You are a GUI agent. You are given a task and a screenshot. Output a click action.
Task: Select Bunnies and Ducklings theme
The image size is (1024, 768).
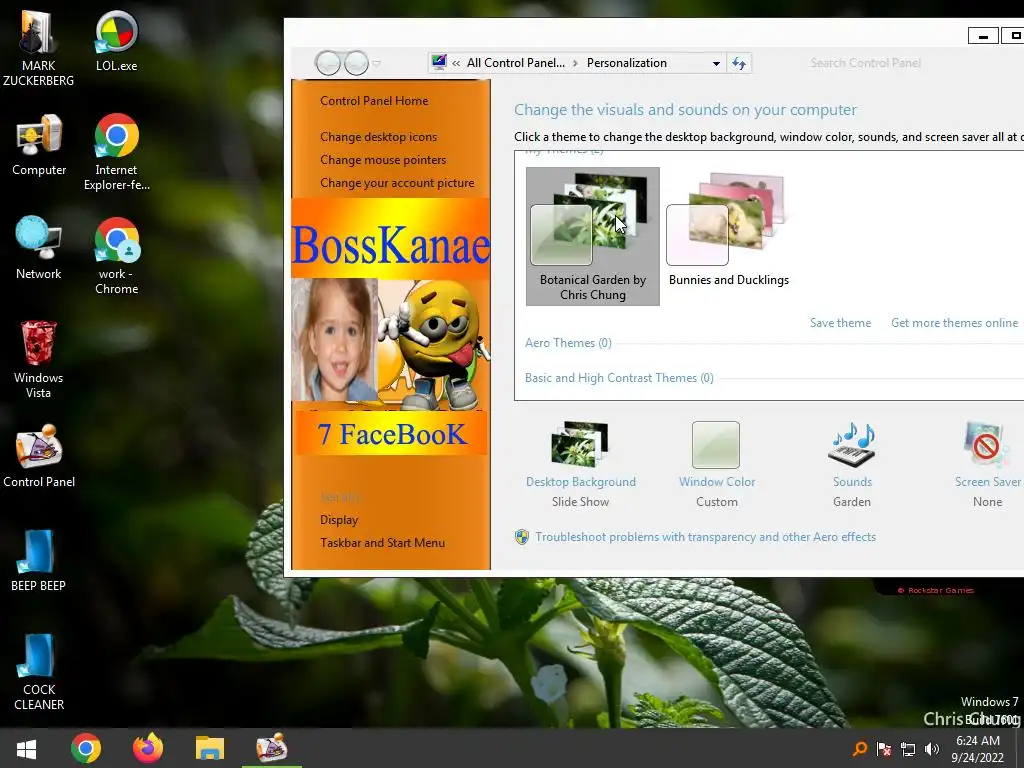728,230
